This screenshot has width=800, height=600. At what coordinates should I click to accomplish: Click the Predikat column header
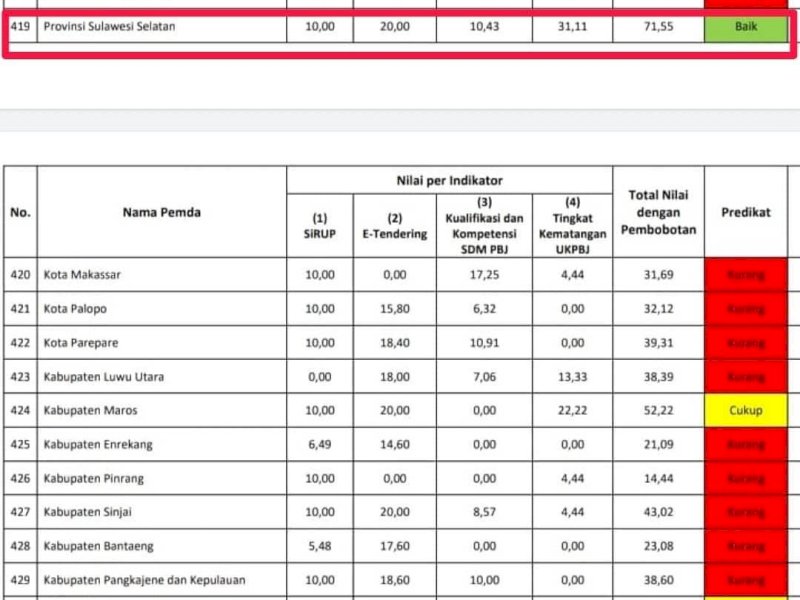[745, 212]
